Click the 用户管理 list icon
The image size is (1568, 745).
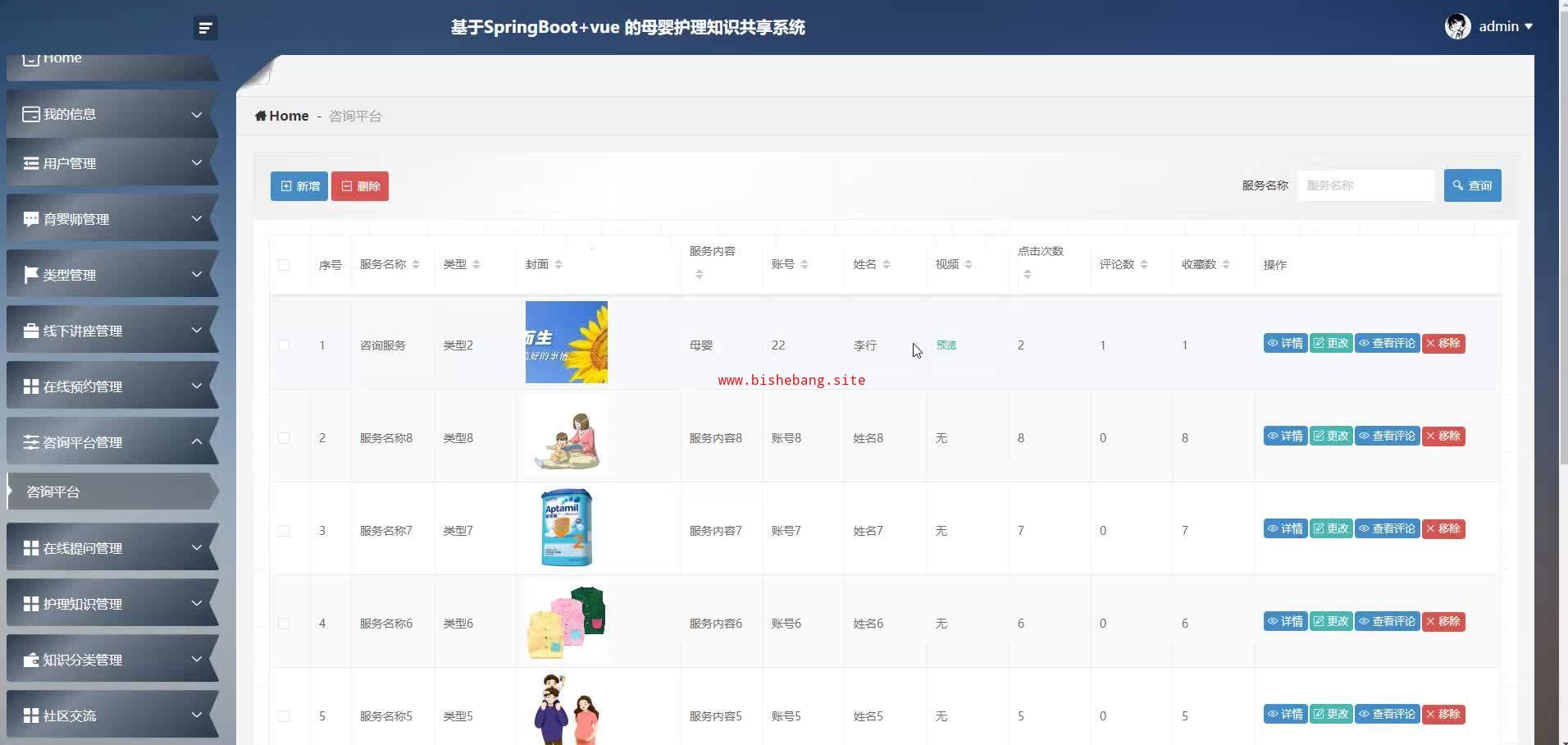point(31,163)
